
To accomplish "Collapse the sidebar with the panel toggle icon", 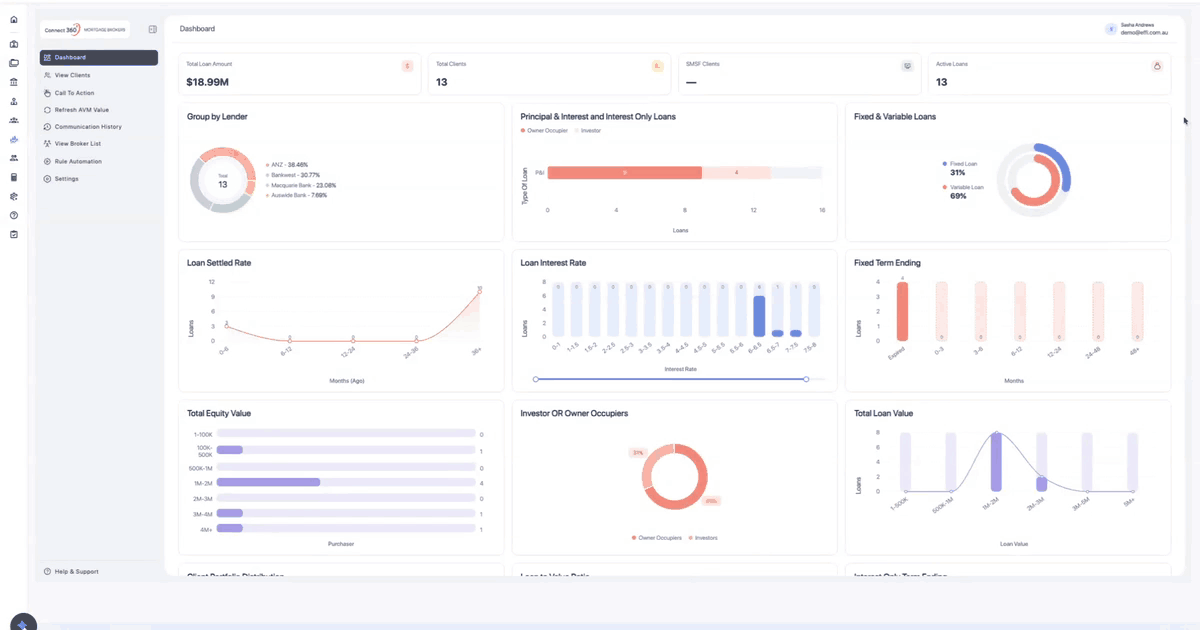I will pos(152,30).
